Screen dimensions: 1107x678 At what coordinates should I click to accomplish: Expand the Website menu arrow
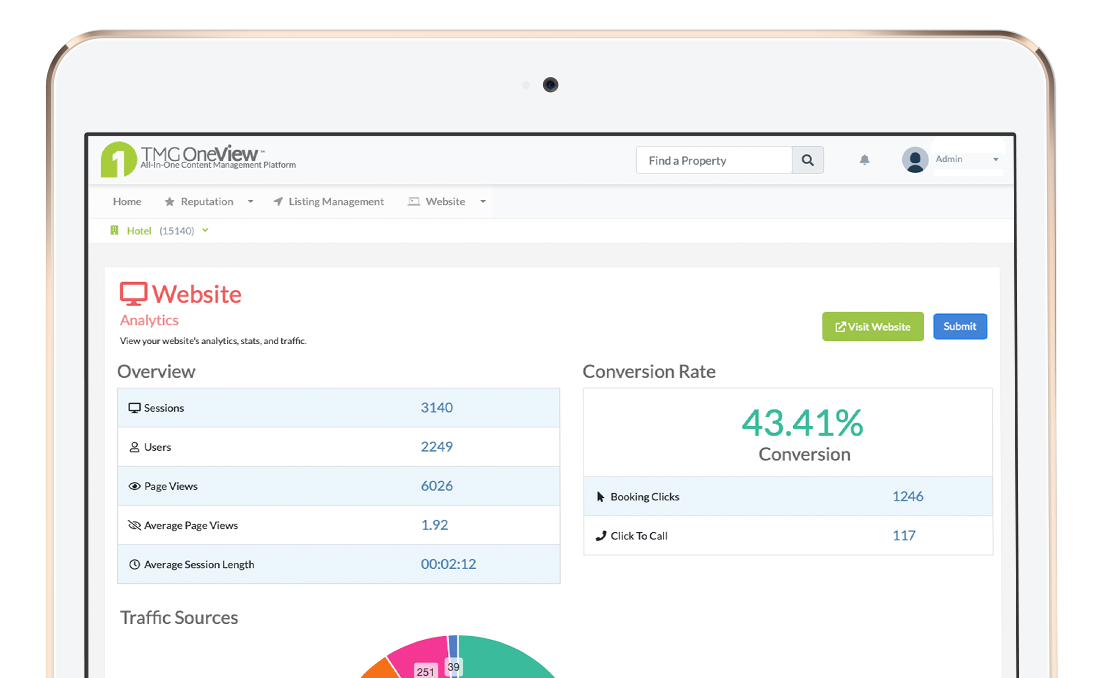tap(483, 202)
